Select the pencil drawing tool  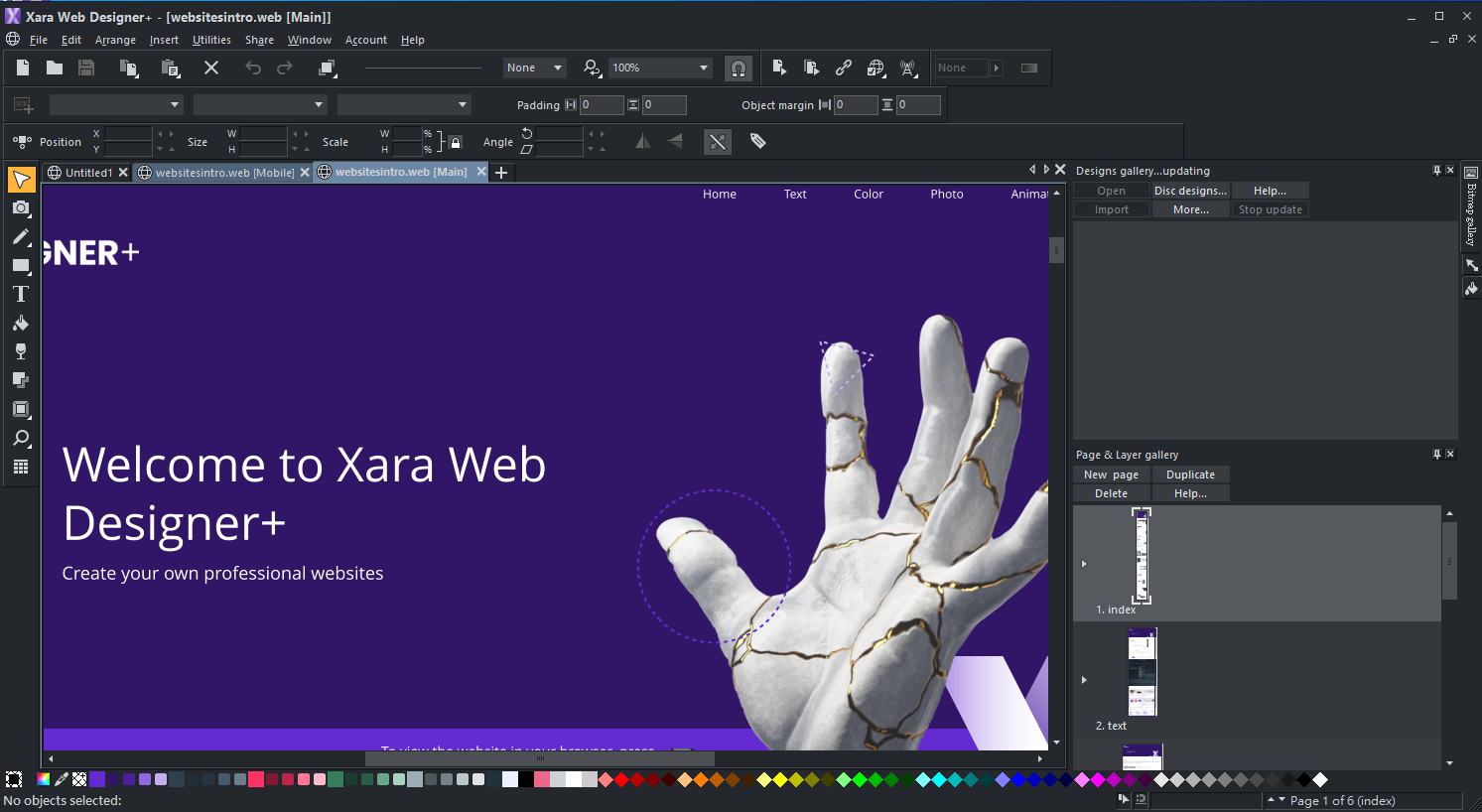21,236
